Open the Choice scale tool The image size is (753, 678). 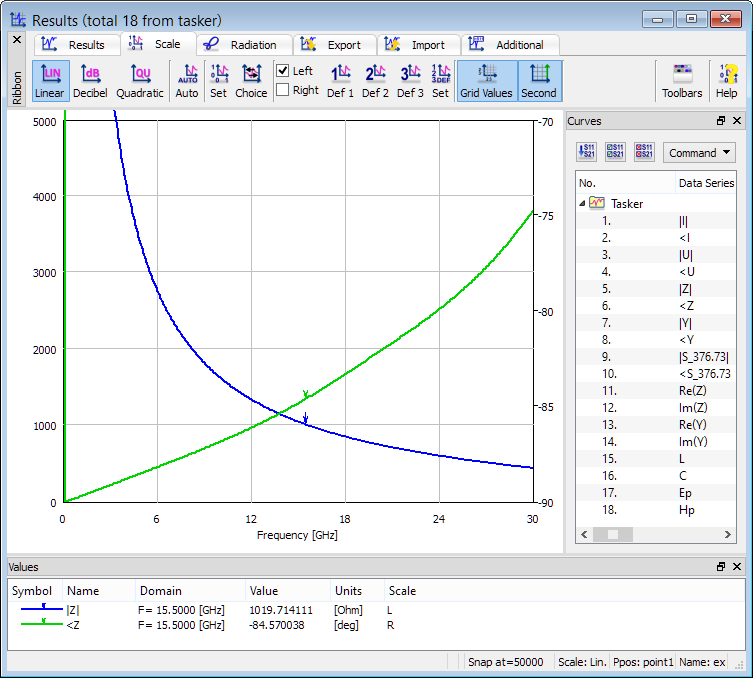tap(251, 81)
